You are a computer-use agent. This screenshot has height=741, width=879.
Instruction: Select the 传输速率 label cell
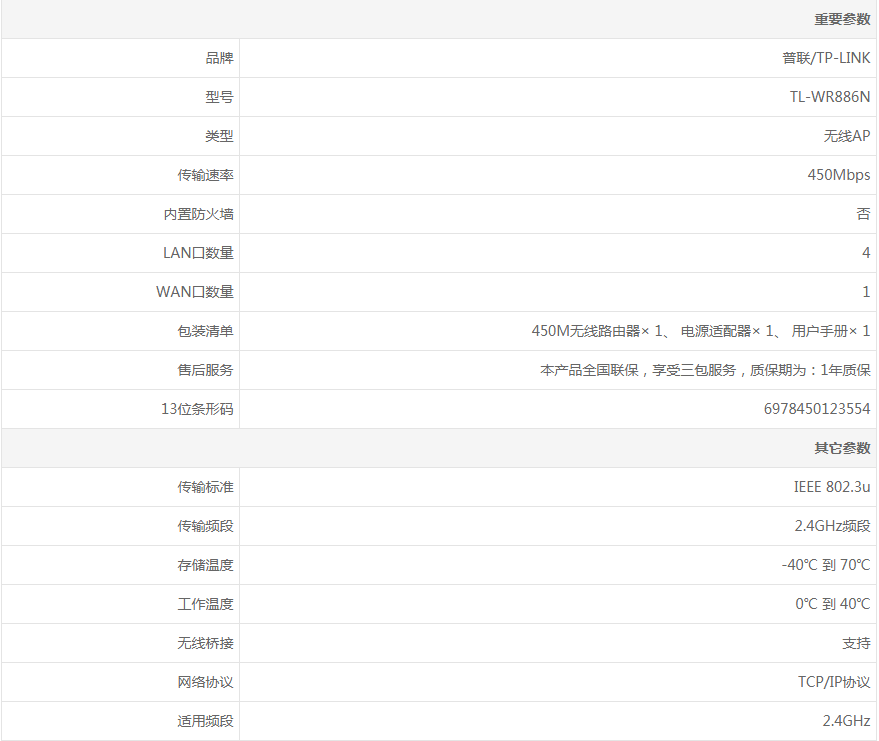[121, 175]
